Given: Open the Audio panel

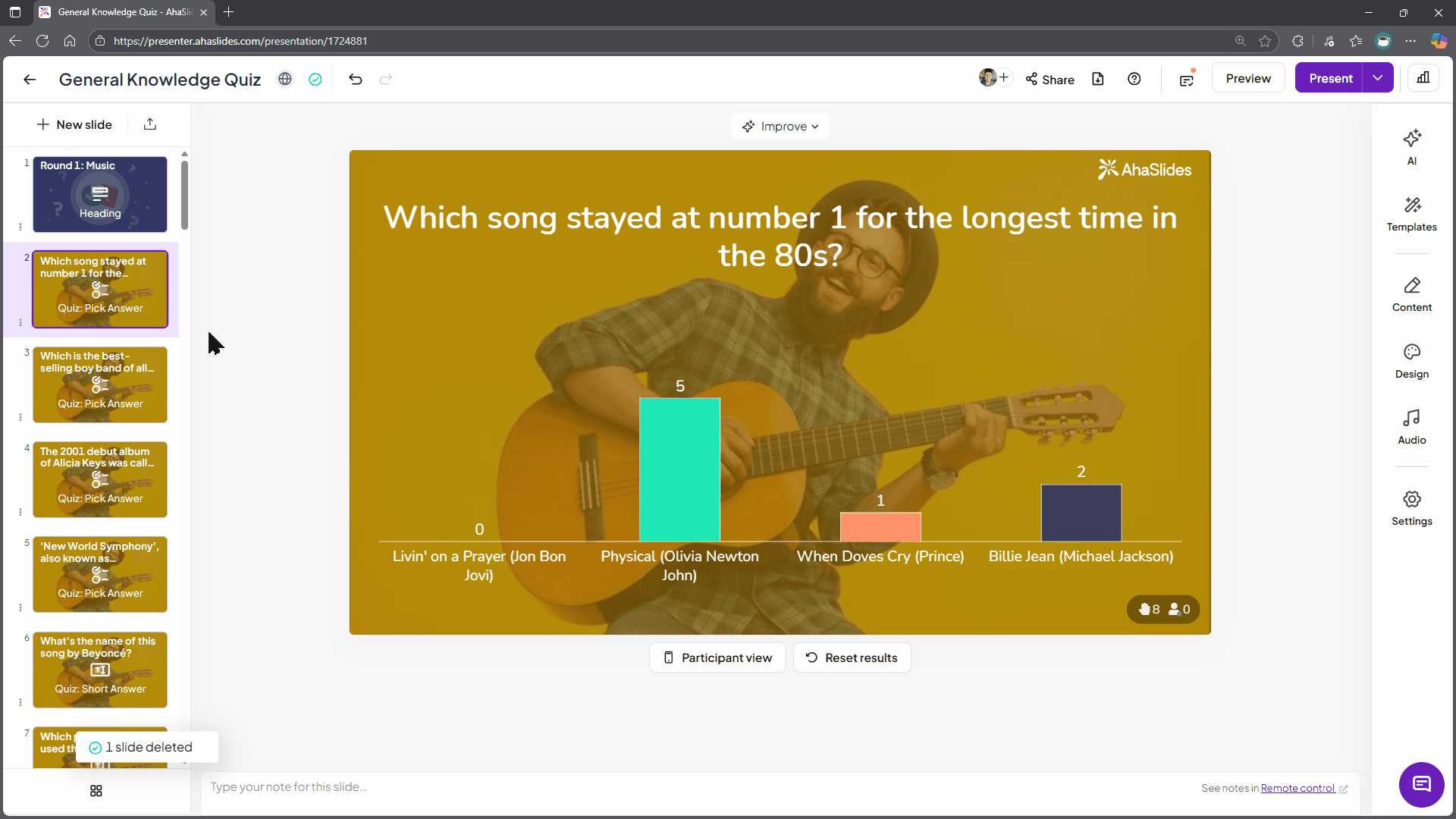Looking at the screenshot, I should pos(1411,426).
